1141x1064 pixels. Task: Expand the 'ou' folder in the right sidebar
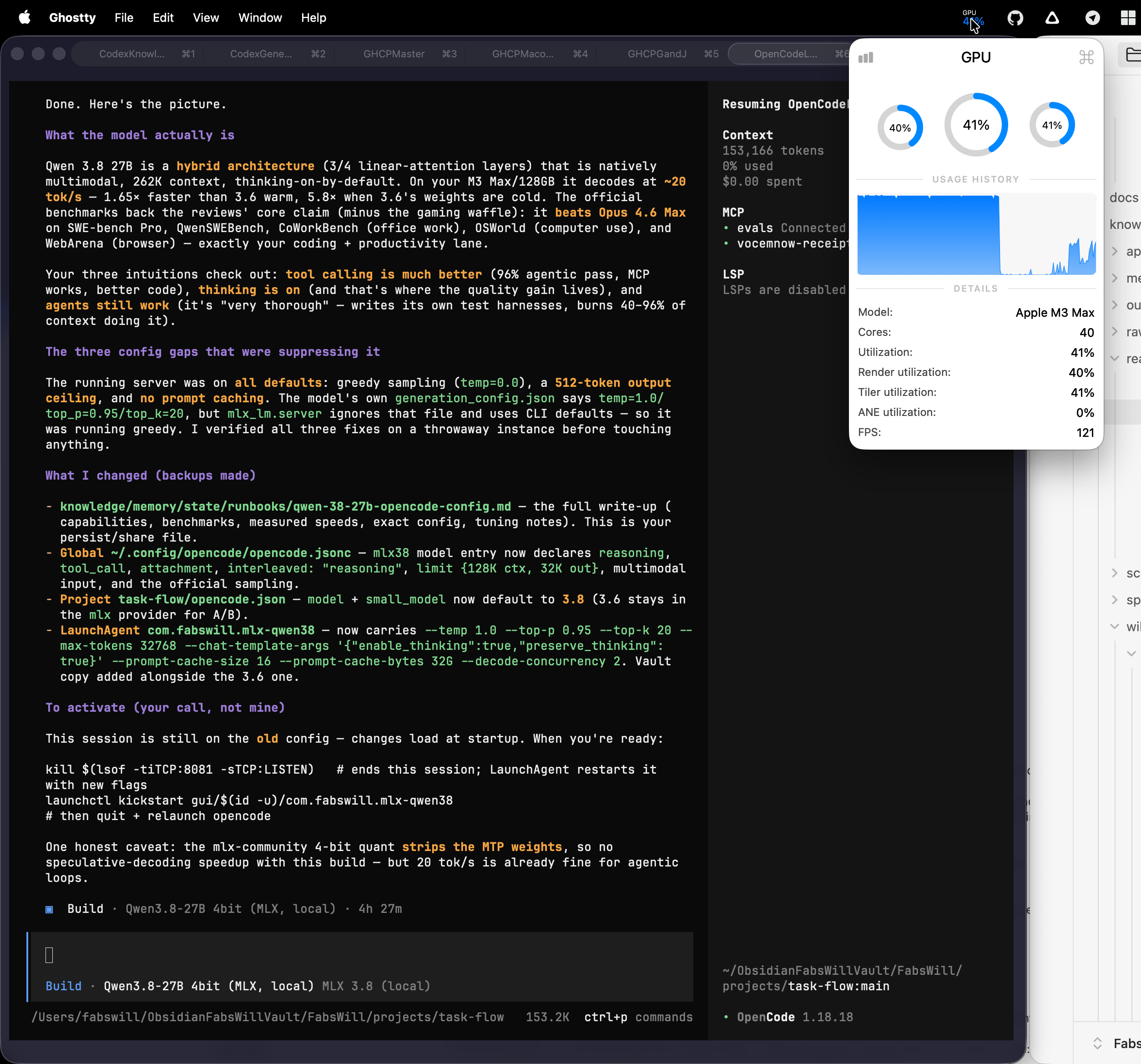click(1115, 305)
